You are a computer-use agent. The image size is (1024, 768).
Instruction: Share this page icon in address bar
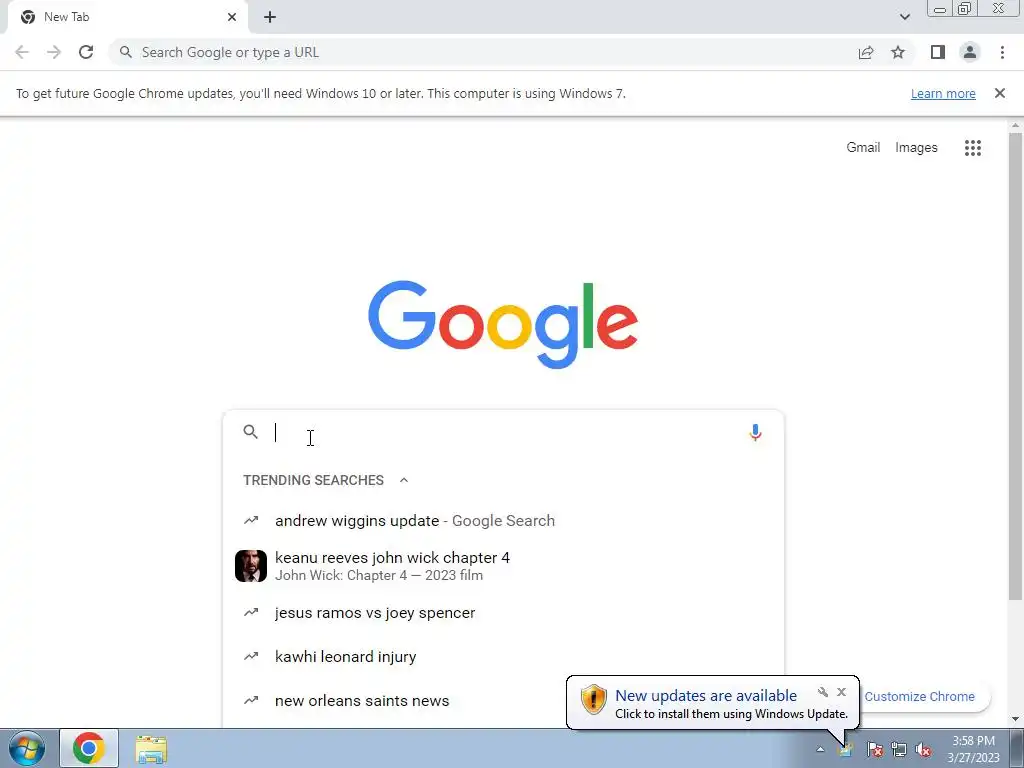866,52
